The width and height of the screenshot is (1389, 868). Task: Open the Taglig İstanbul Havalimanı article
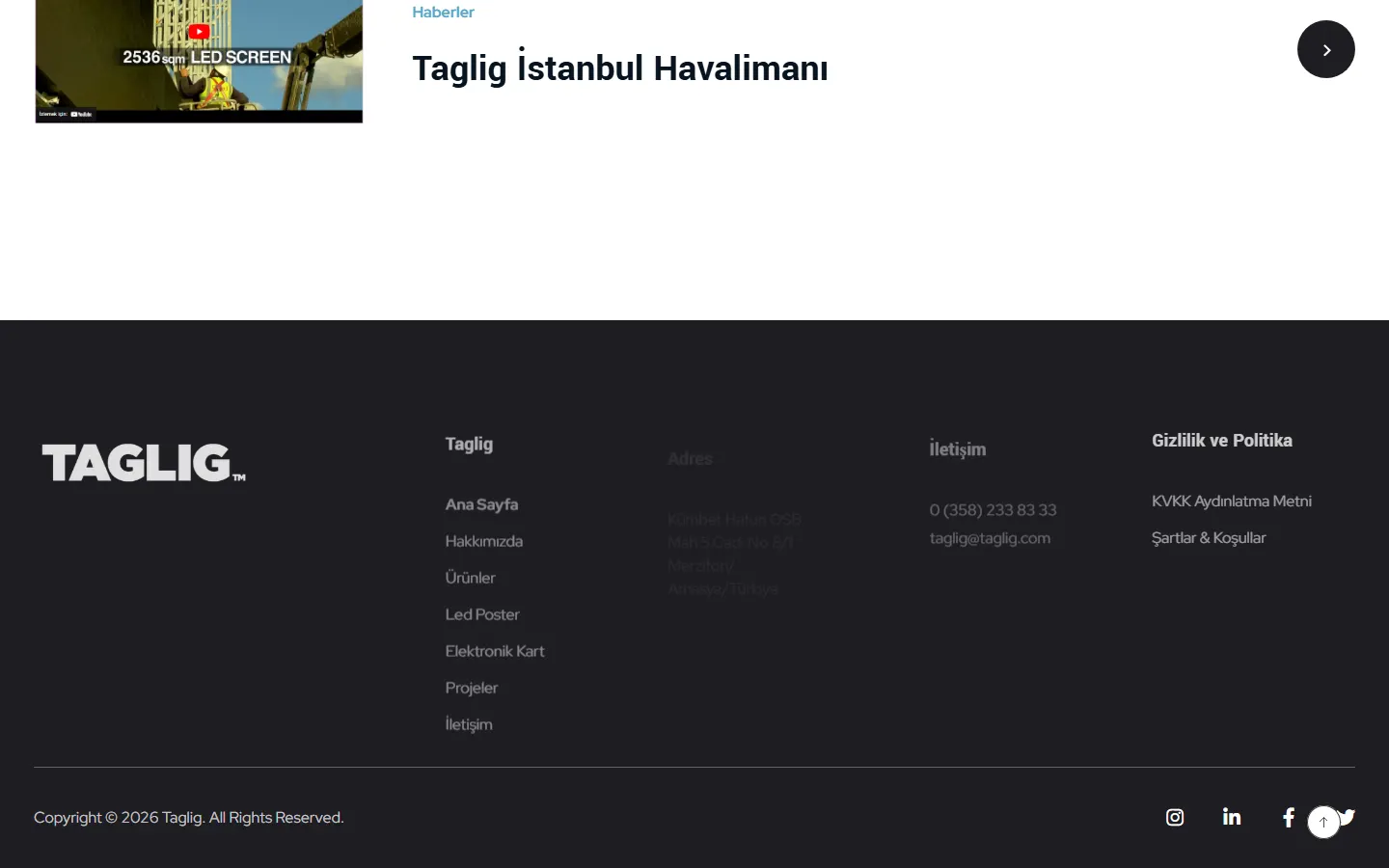click(x=620, y=68)
